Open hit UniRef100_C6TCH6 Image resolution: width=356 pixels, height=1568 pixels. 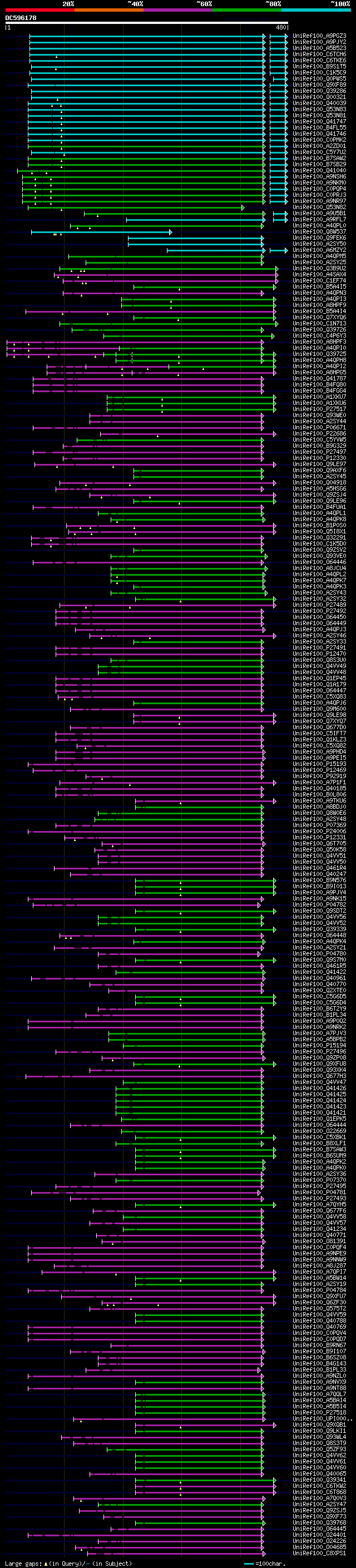319,54
